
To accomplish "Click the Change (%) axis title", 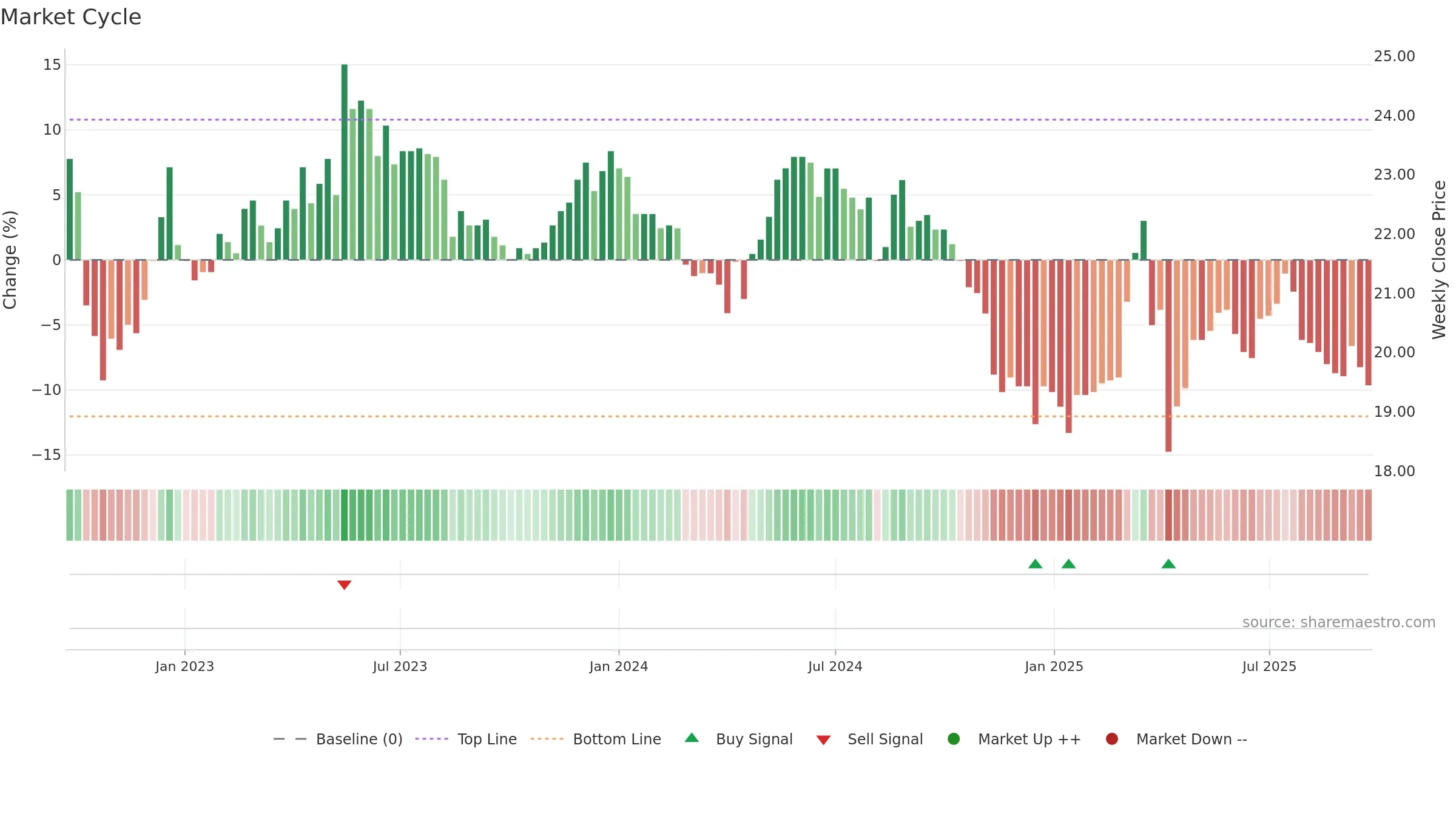I will (10, 260).
